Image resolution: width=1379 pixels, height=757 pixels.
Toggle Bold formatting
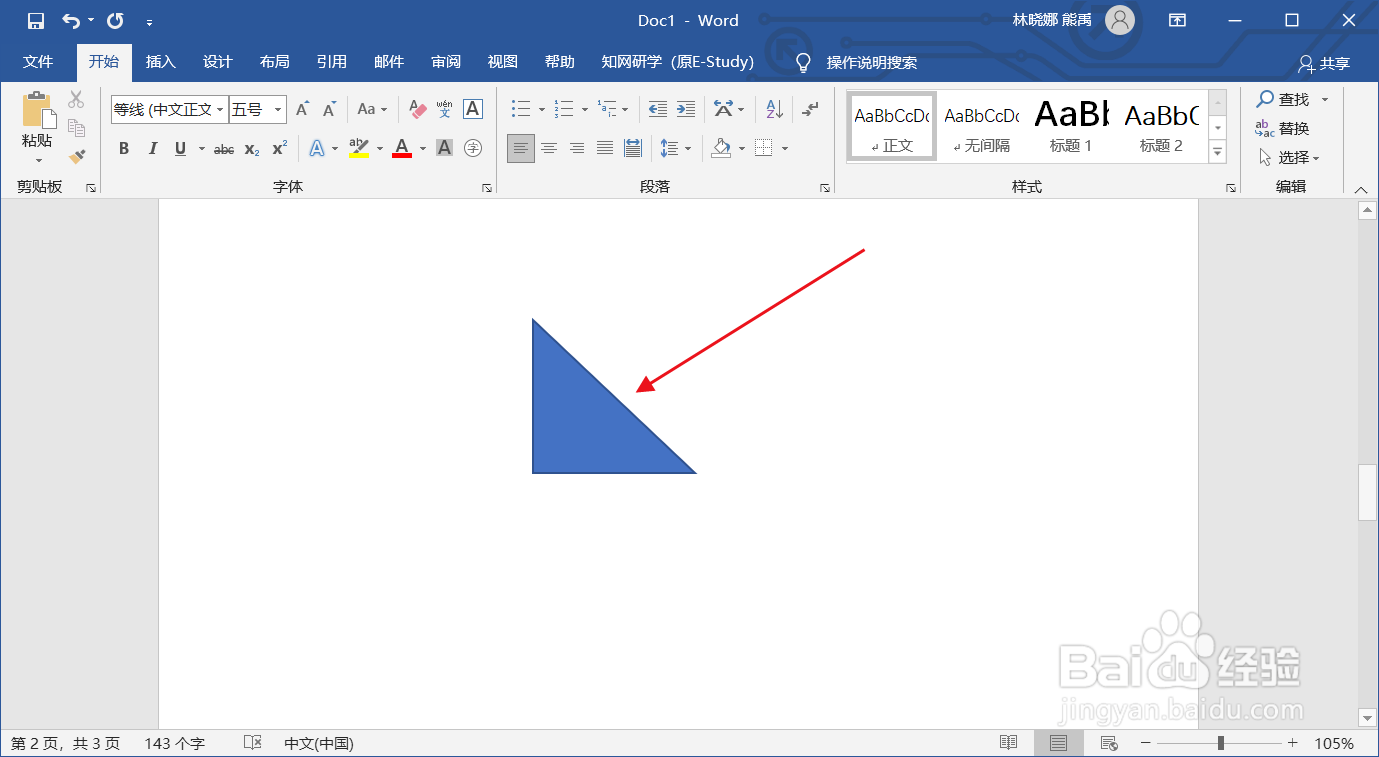(124, 149)
